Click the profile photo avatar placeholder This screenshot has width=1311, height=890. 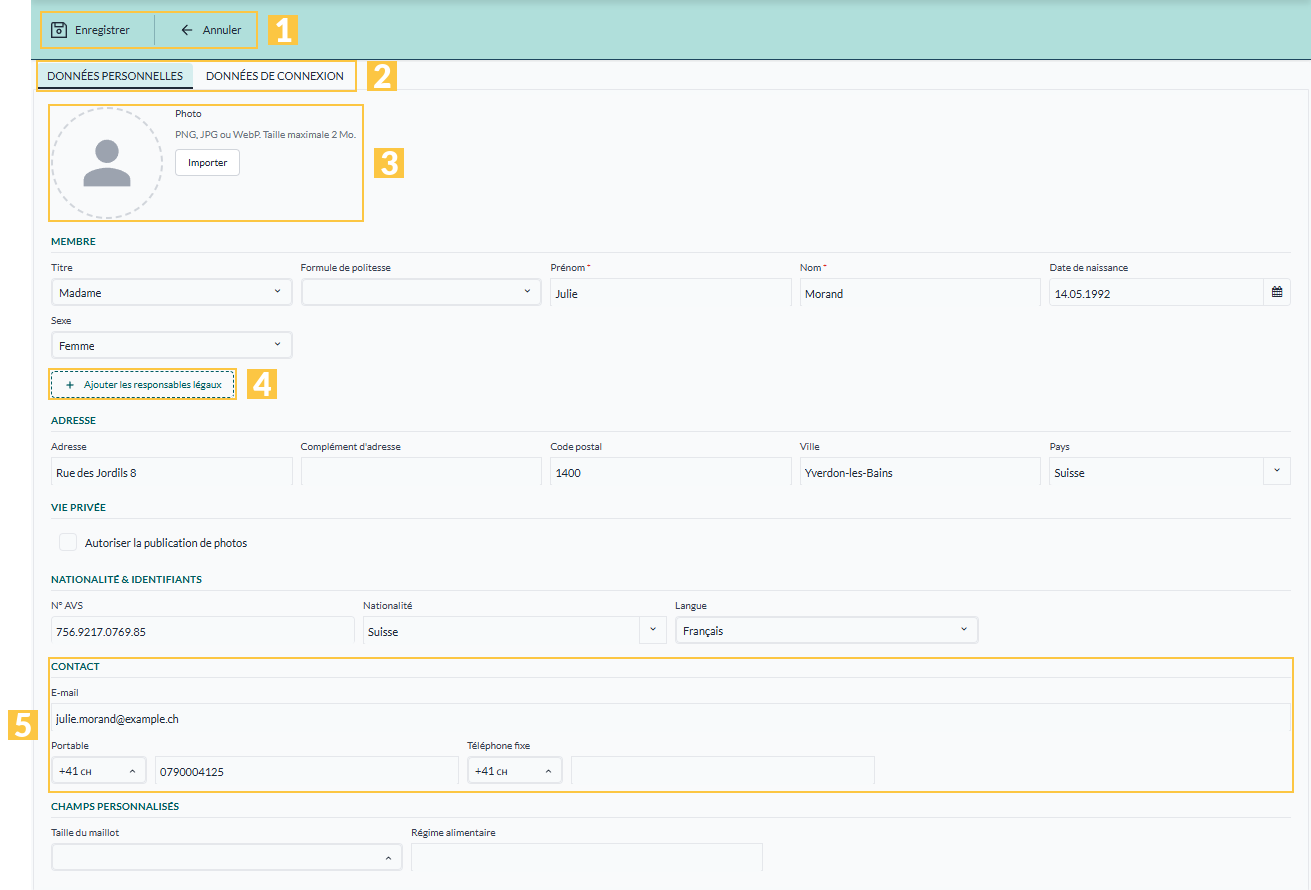pos(107,163)
